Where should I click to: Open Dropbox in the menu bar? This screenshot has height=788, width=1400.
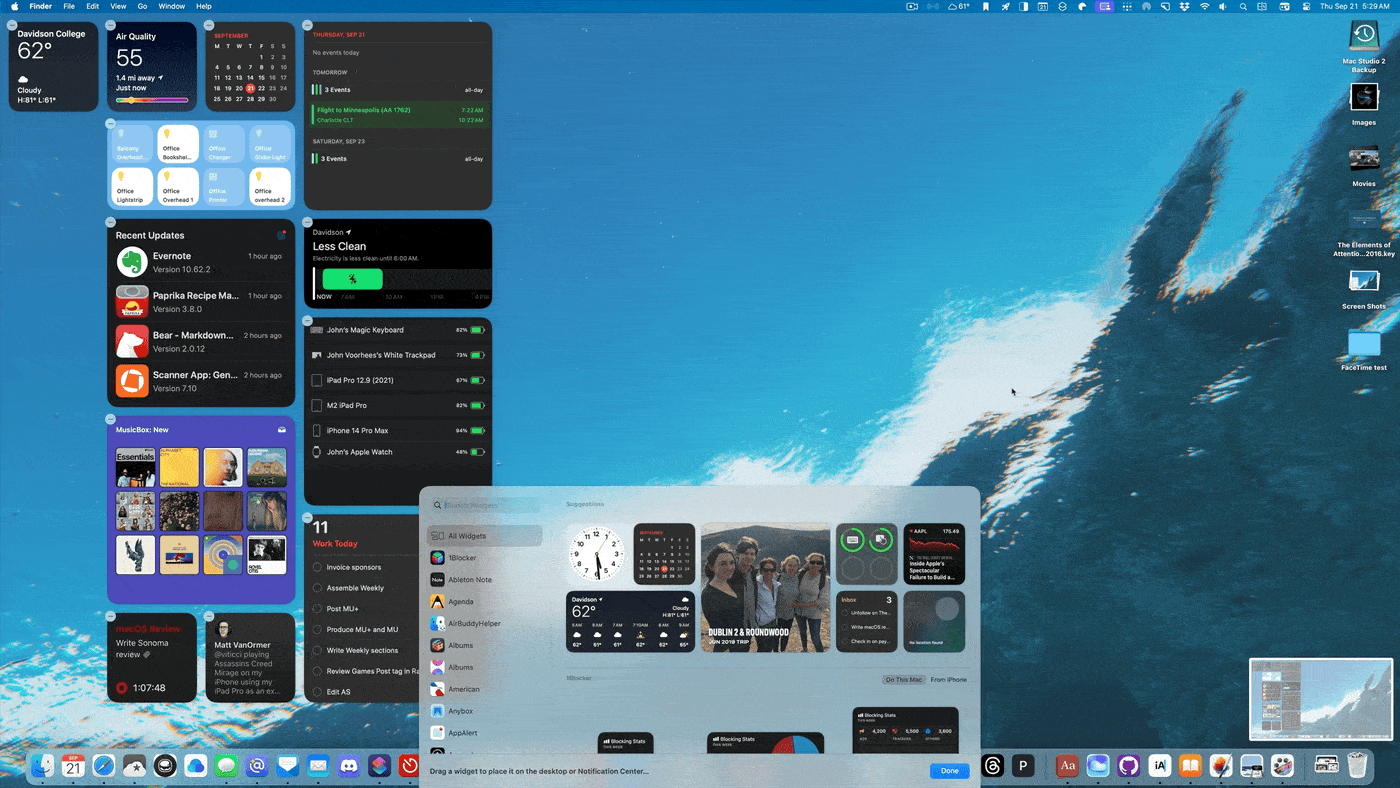[1184, 6]
